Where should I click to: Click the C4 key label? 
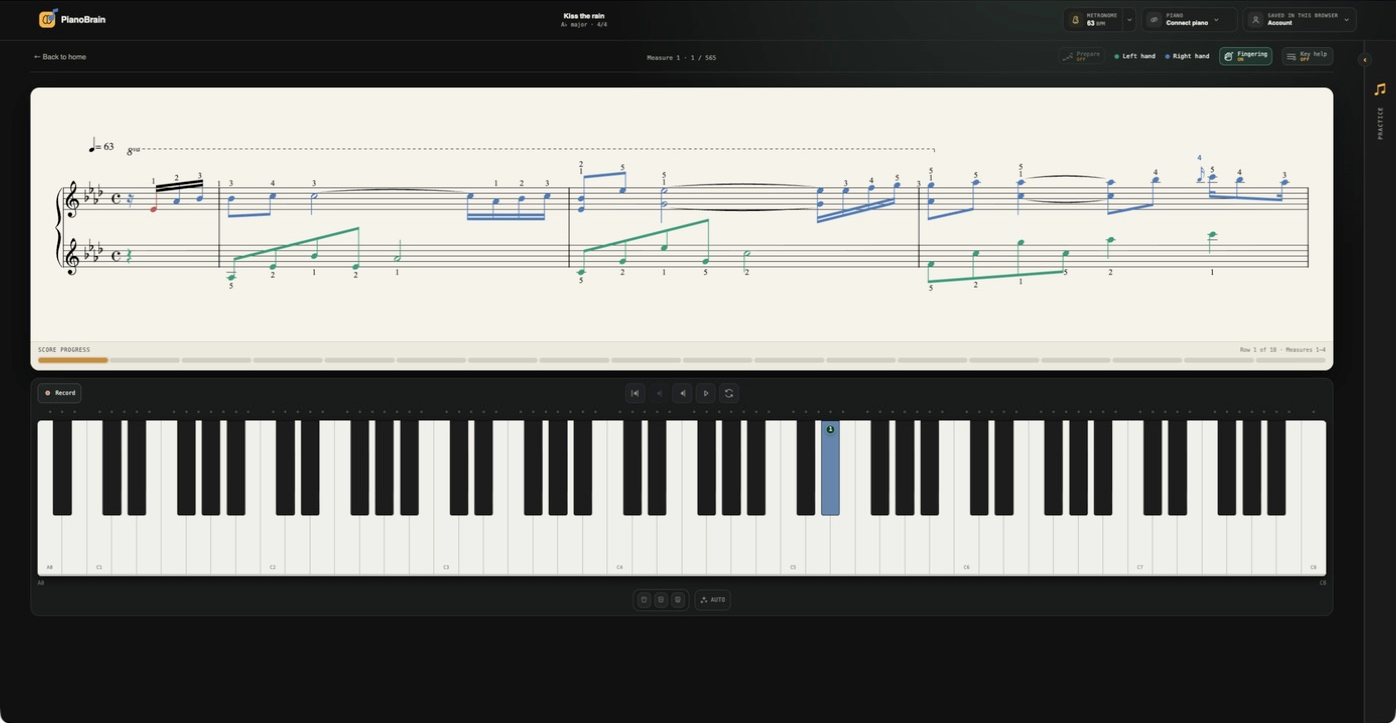pos(619,567)
